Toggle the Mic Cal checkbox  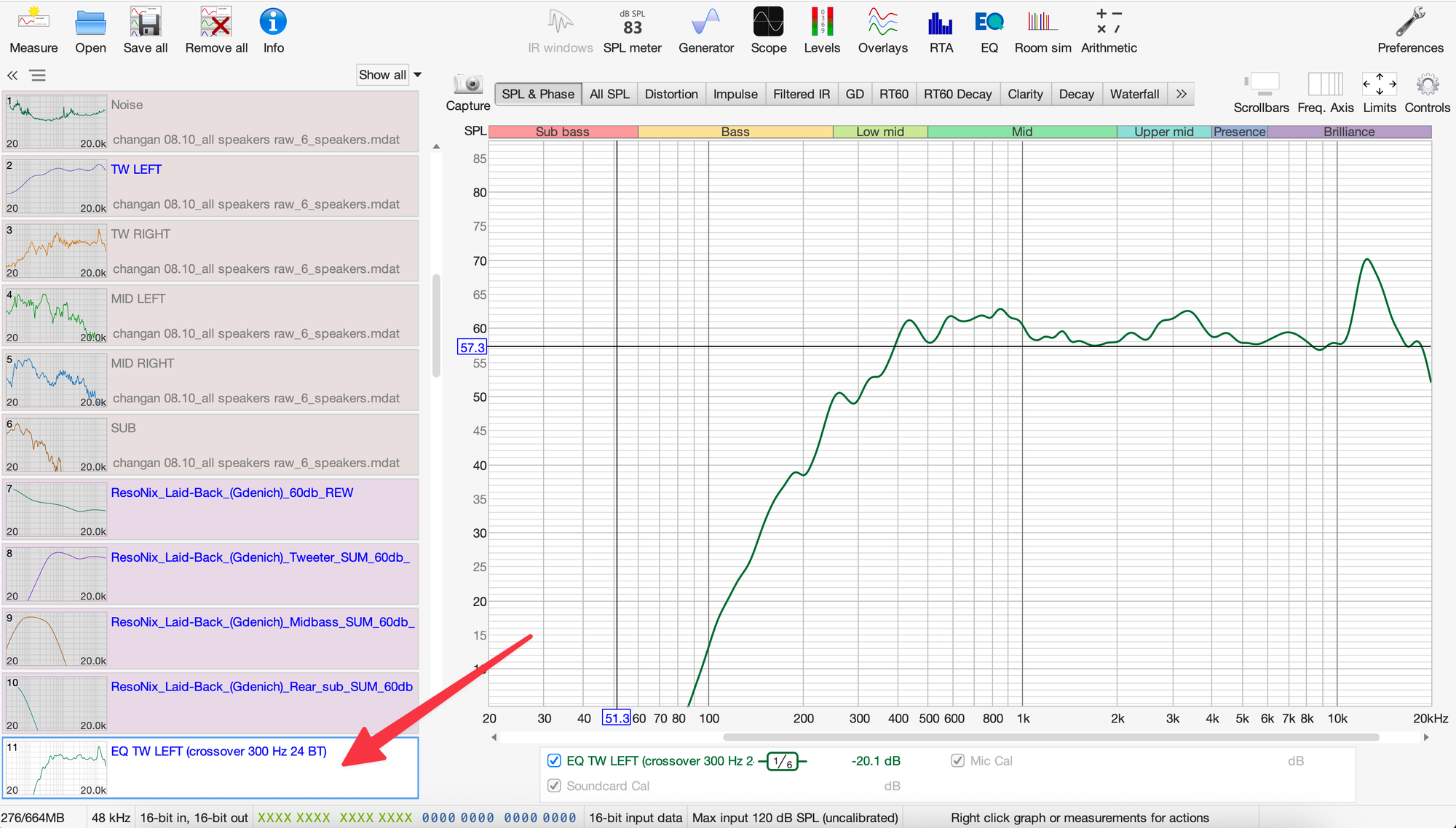[x=958, y=760]
